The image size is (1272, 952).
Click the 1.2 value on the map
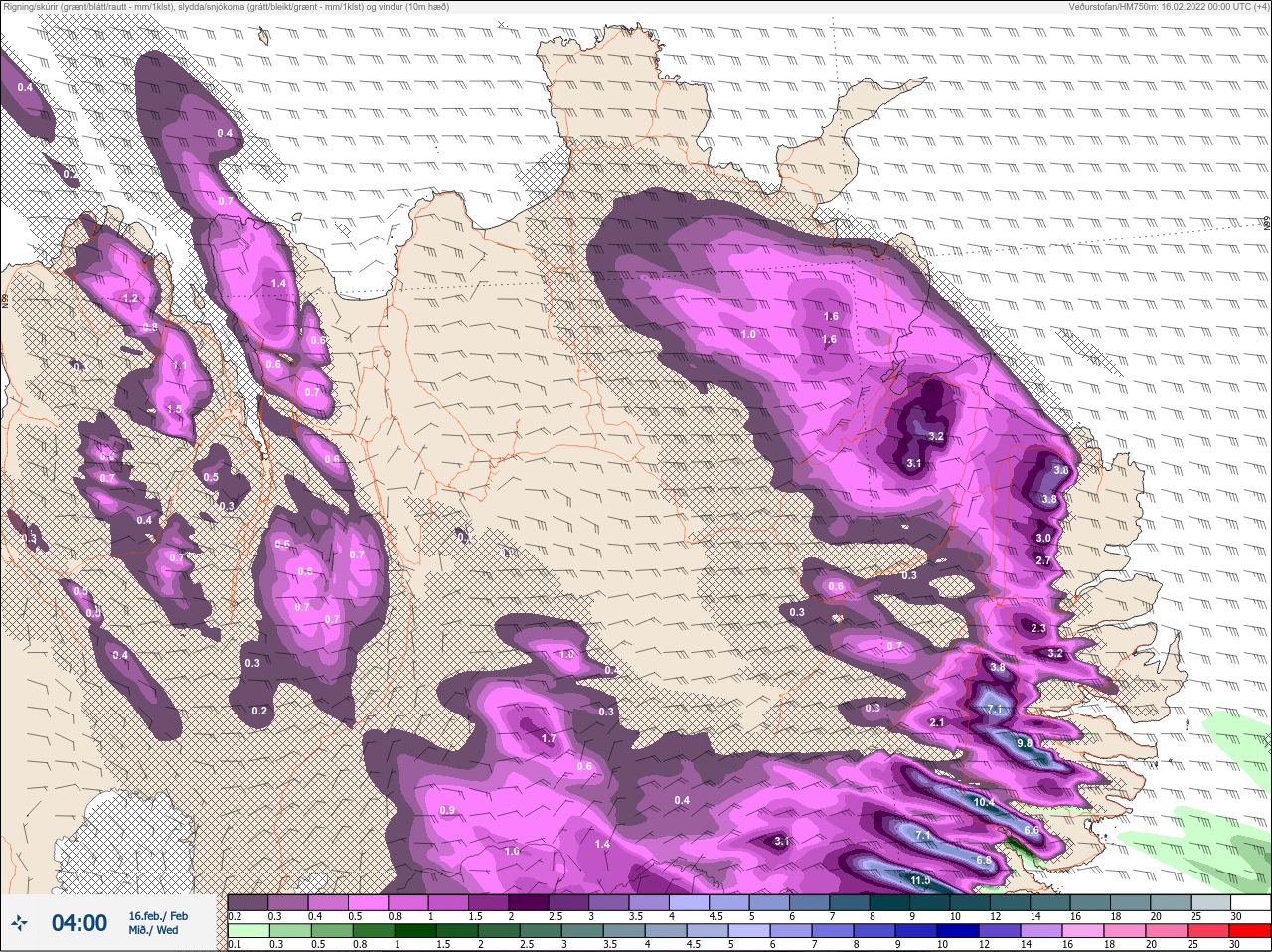click(130, 298)
